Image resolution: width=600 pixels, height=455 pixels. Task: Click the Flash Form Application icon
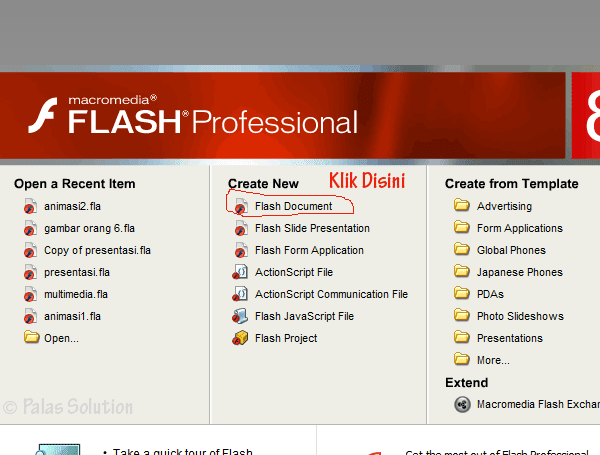(x=241, y=250)
